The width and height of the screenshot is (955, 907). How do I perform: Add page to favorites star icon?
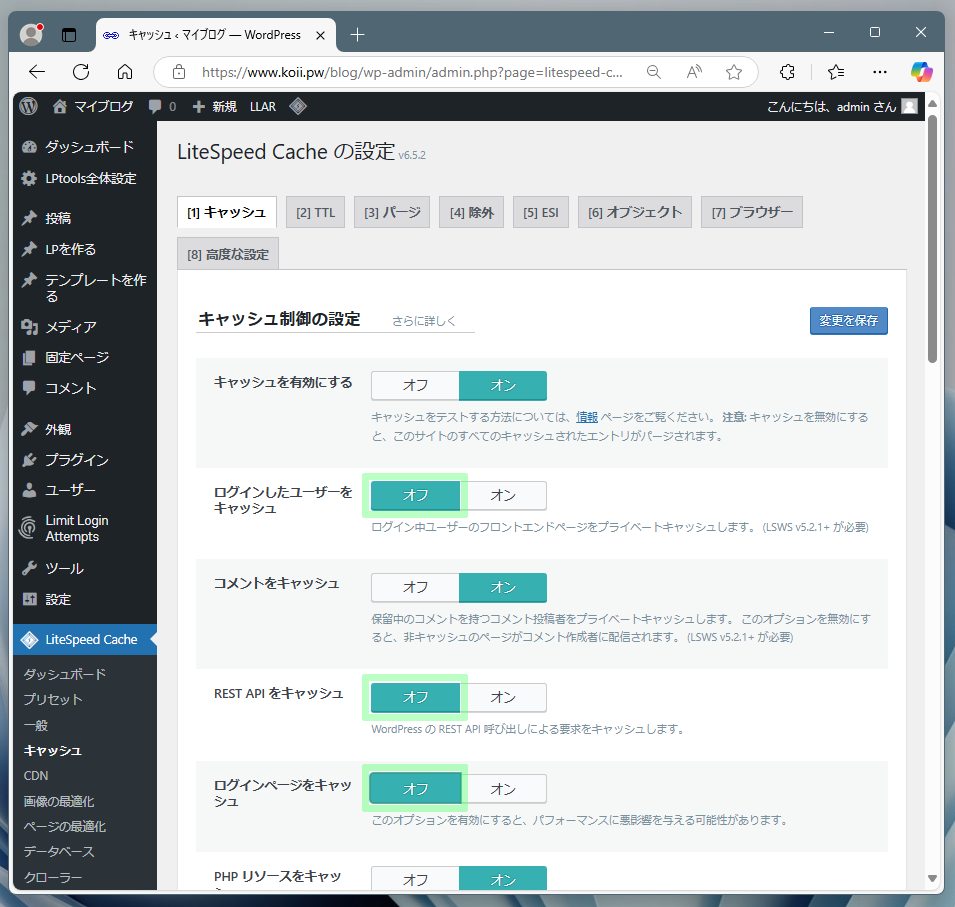pos(734,72)
